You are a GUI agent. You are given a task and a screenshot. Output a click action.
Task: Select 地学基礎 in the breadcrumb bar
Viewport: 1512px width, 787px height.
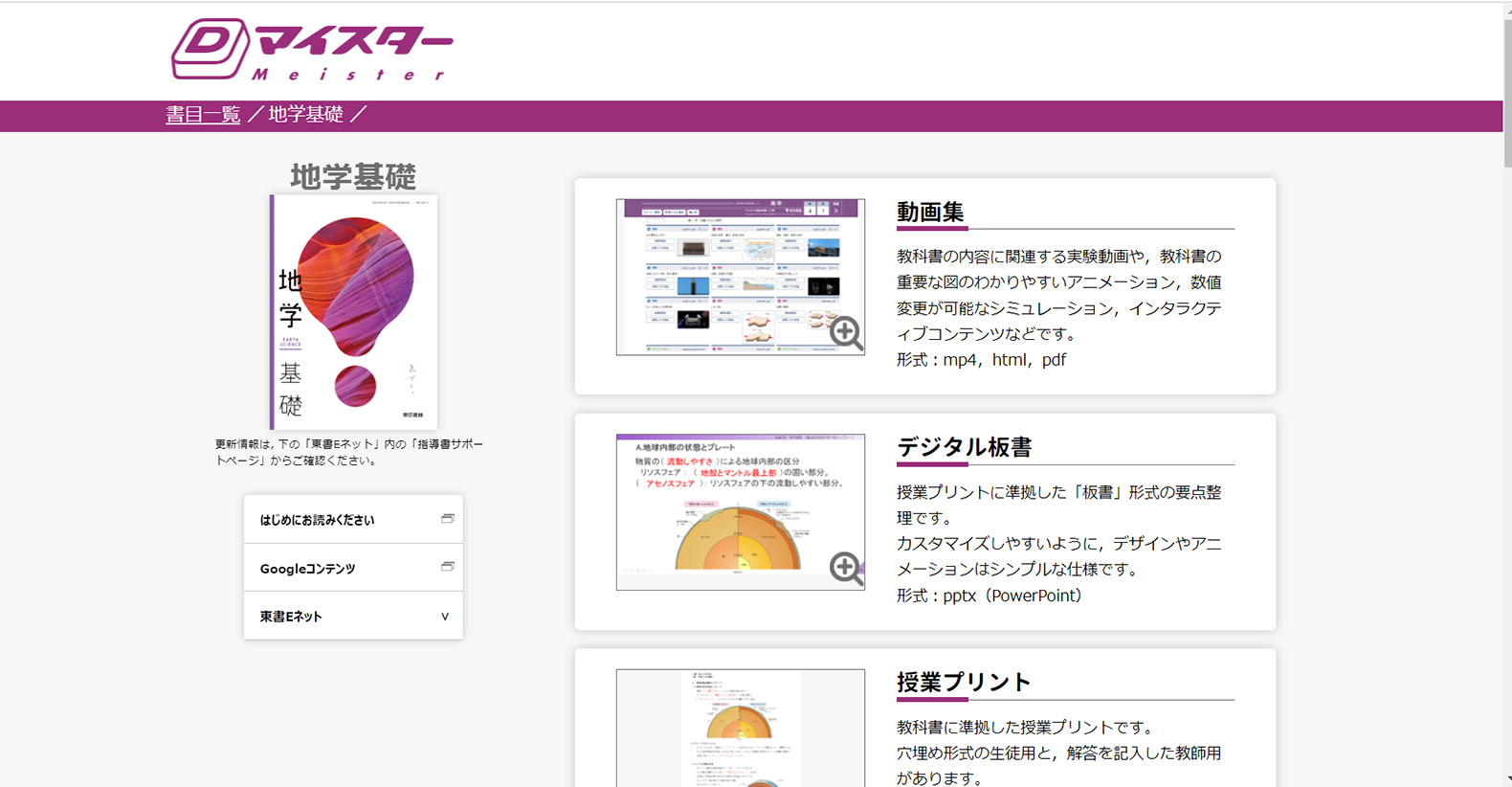305,115
